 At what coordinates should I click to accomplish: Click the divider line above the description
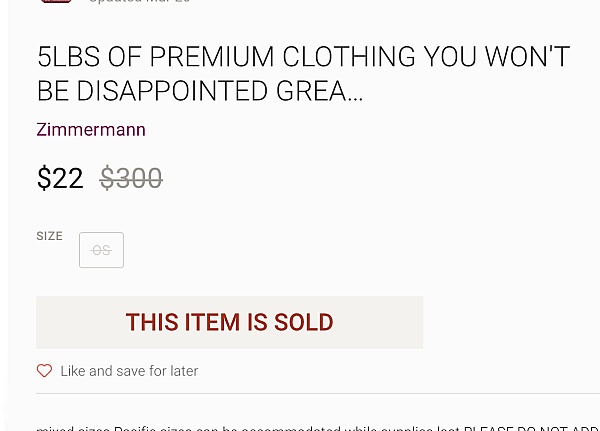318,393
